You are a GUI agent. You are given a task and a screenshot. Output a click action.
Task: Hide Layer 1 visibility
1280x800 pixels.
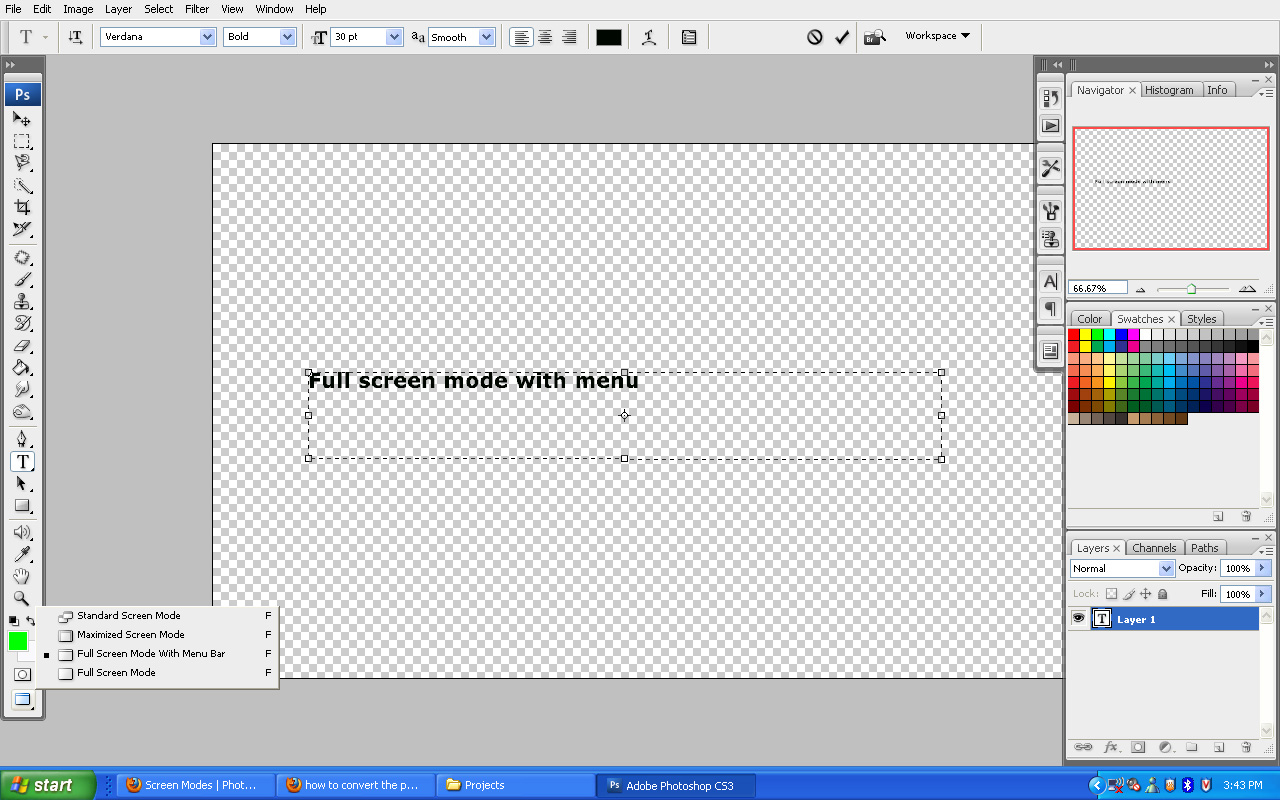click(1078, 618)
